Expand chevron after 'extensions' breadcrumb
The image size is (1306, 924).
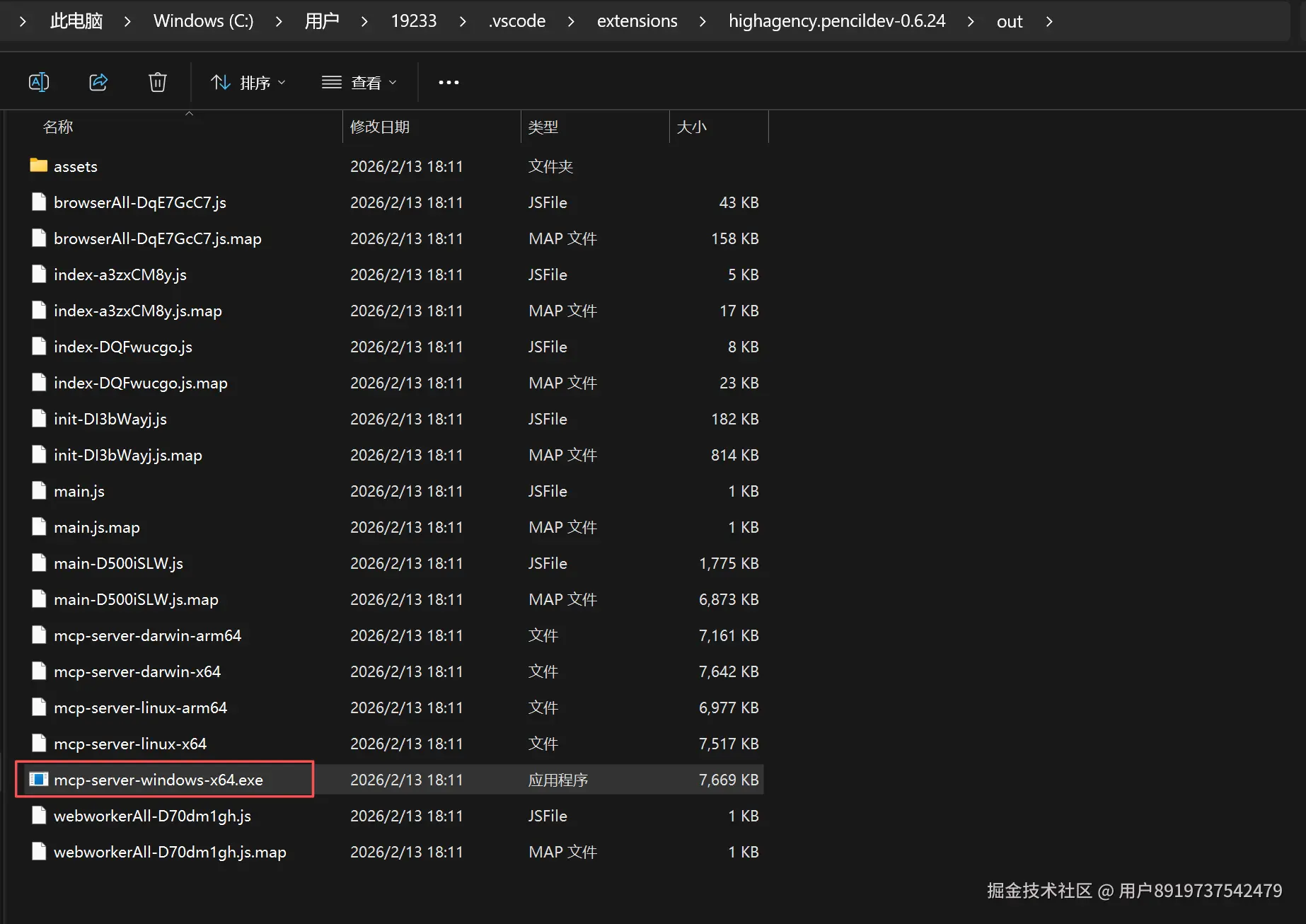click(703, 21)
